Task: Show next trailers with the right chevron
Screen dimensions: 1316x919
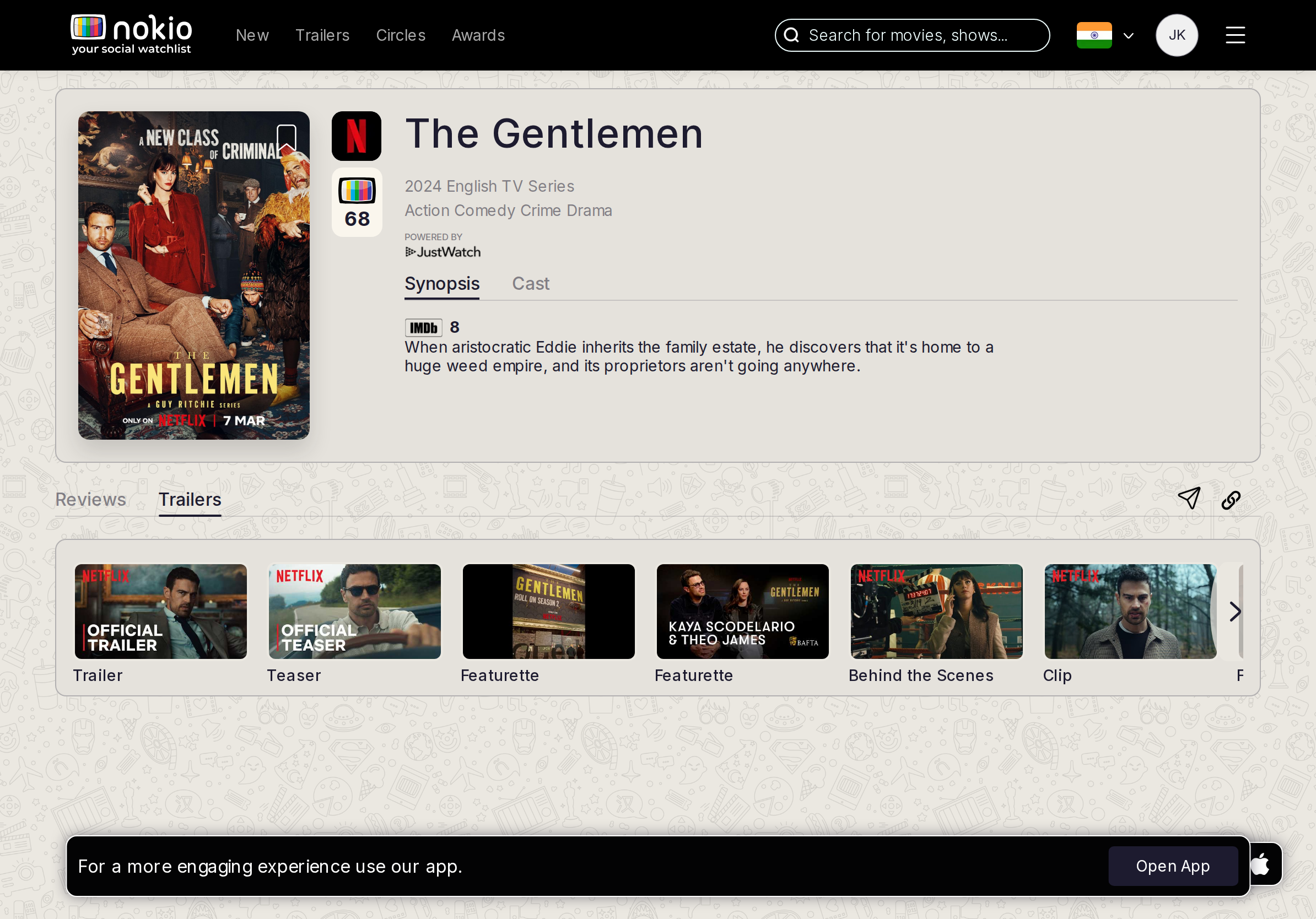Action: click(x=1235, y=612)
